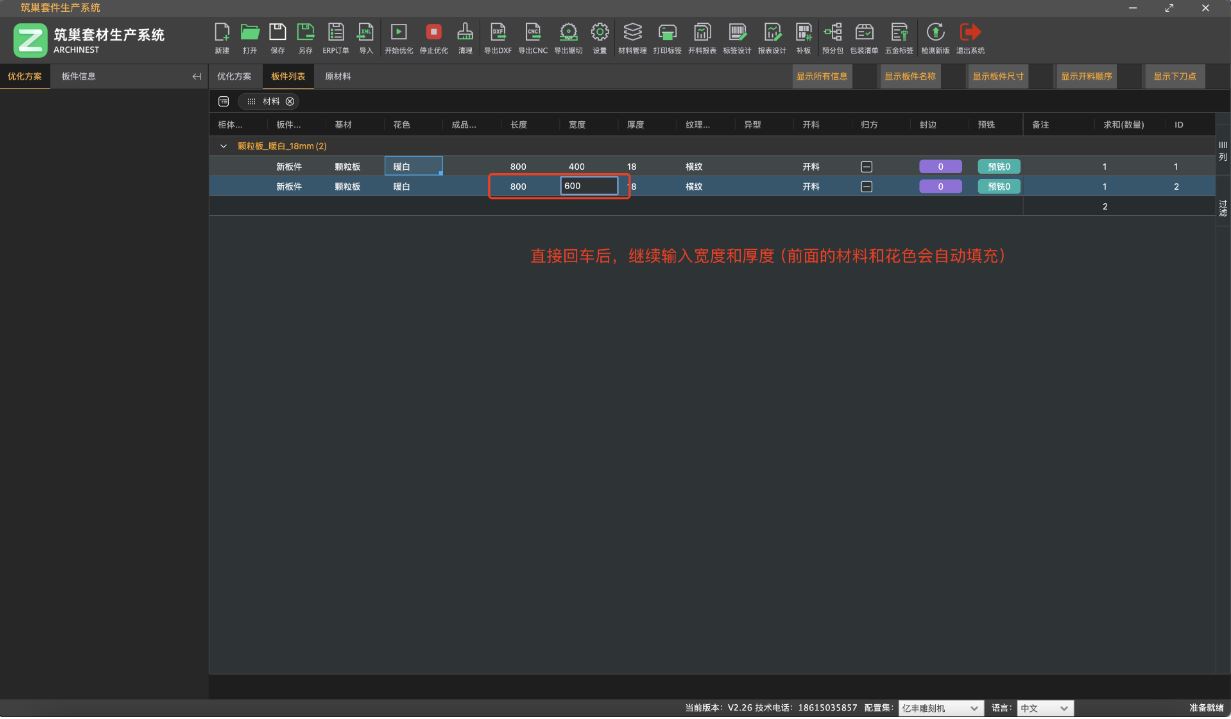Screen dimensions: 1231x719
Task: Click the 显示下刀点 button
Action: point(1174,76)
